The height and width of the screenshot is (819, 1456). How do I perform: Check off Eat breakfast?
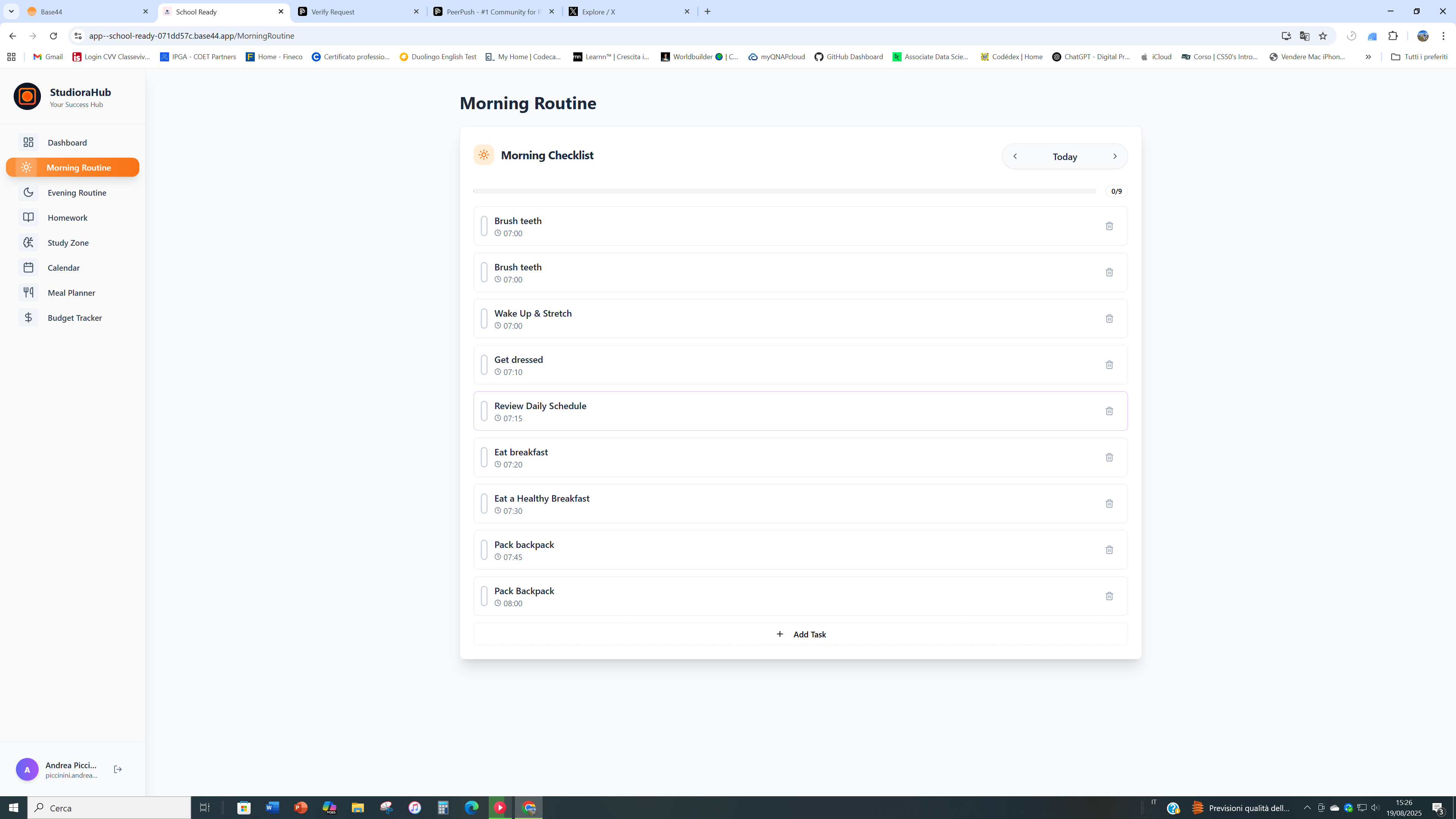coord(484,457)
